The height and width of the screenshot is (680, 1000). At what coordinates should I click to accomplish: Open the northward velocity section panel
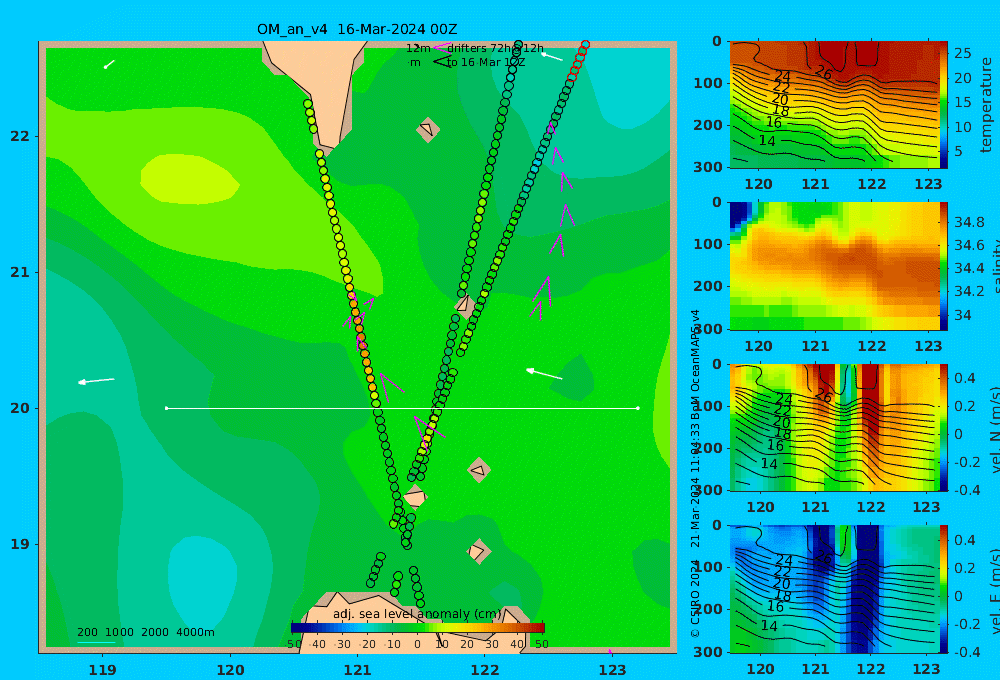tap(834, 427)
